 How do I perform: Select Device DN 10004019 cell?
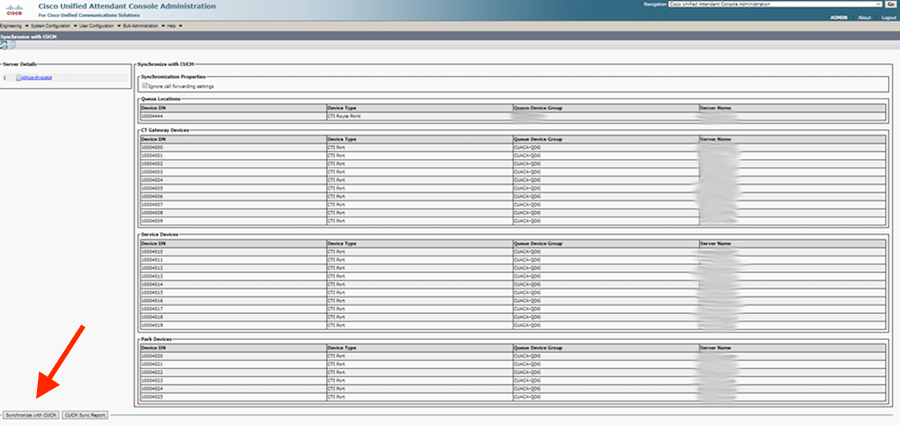[233, 325]
